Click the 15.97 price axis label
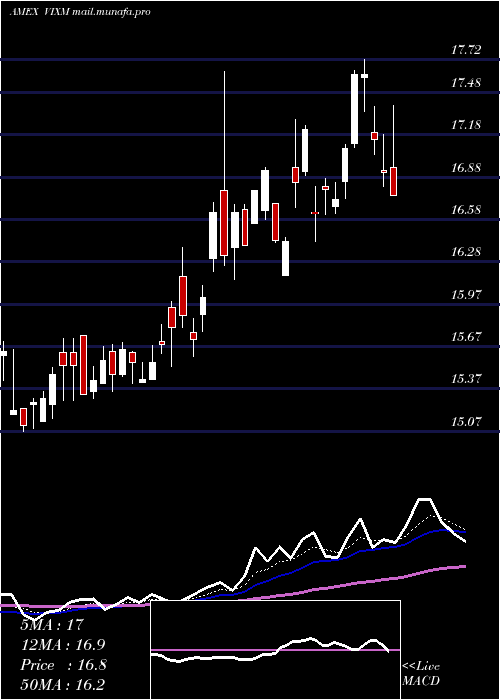 466,295
